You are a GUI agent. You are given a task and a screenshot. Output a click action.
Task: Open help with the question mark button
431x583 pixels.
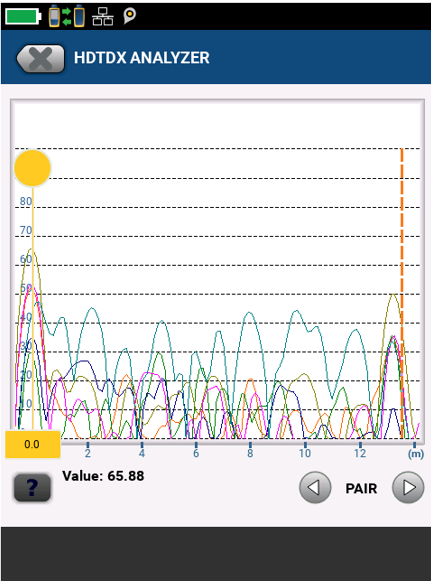point(32,487)
